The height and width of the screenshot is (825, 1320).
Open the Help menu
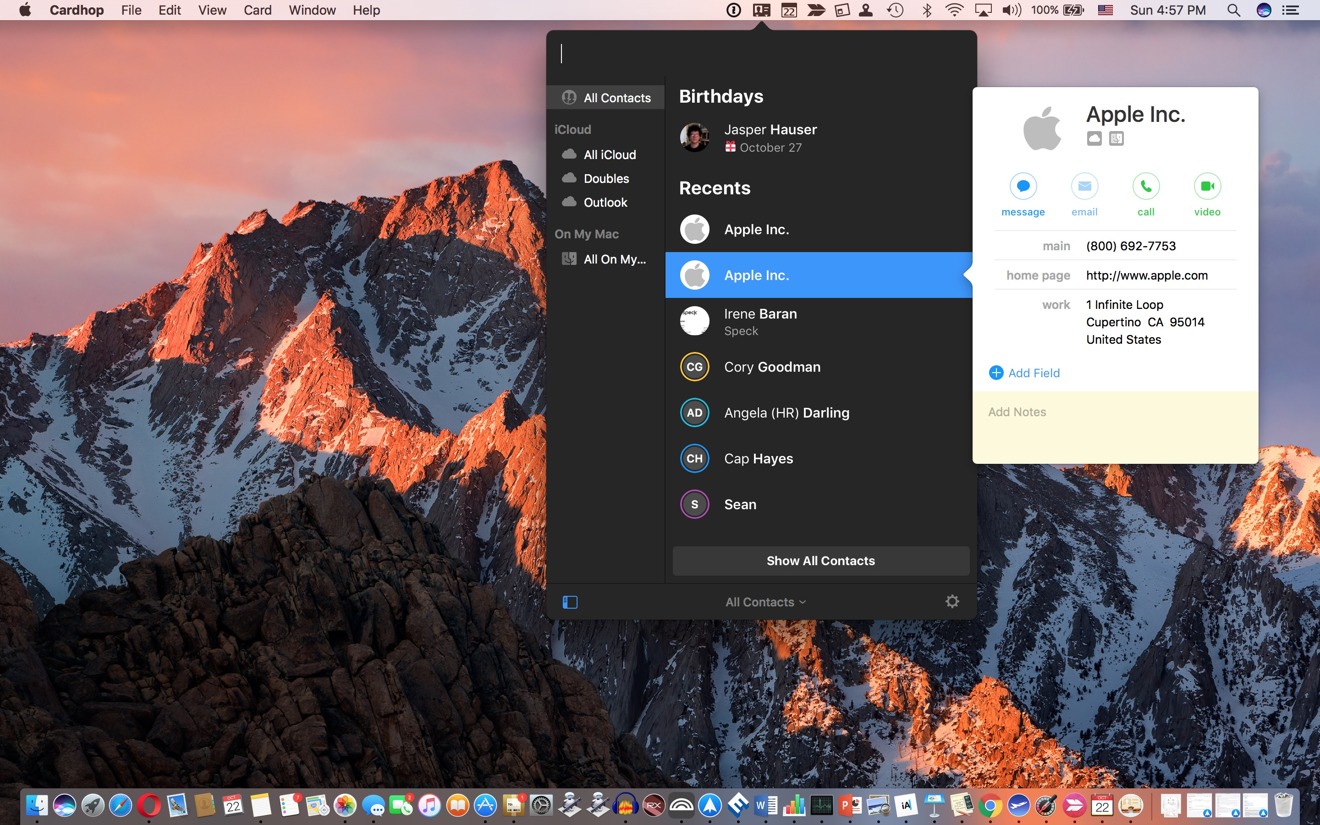(x=366, y=10)
